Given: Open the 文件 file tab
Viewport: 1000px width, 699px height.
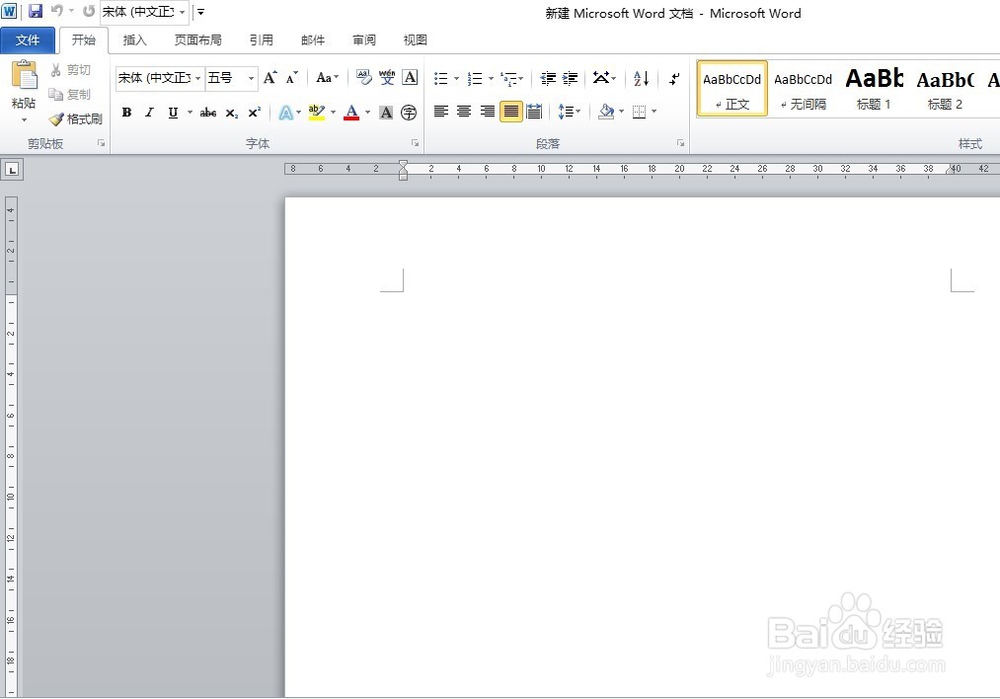Looking at the screenshot, I should [27, 40].
